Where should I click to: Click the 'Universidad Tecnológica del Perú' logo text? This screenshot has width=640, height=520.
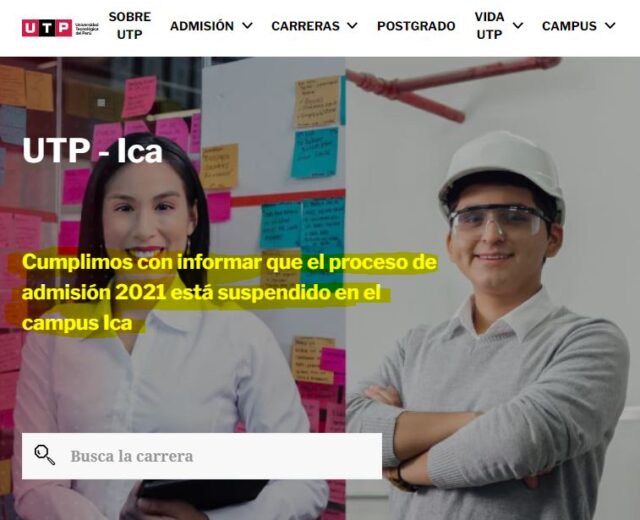click(x=87, y=29)
